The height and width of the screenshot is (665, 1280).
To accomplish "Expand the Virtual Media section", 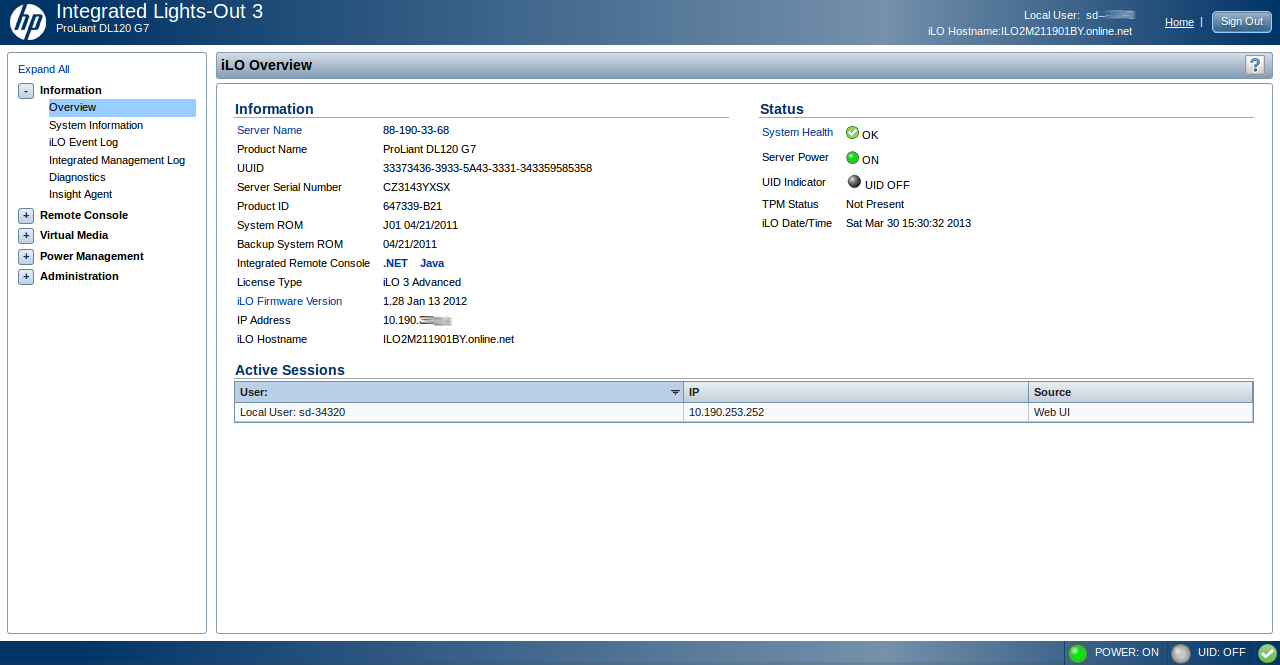I will point(26,236).
